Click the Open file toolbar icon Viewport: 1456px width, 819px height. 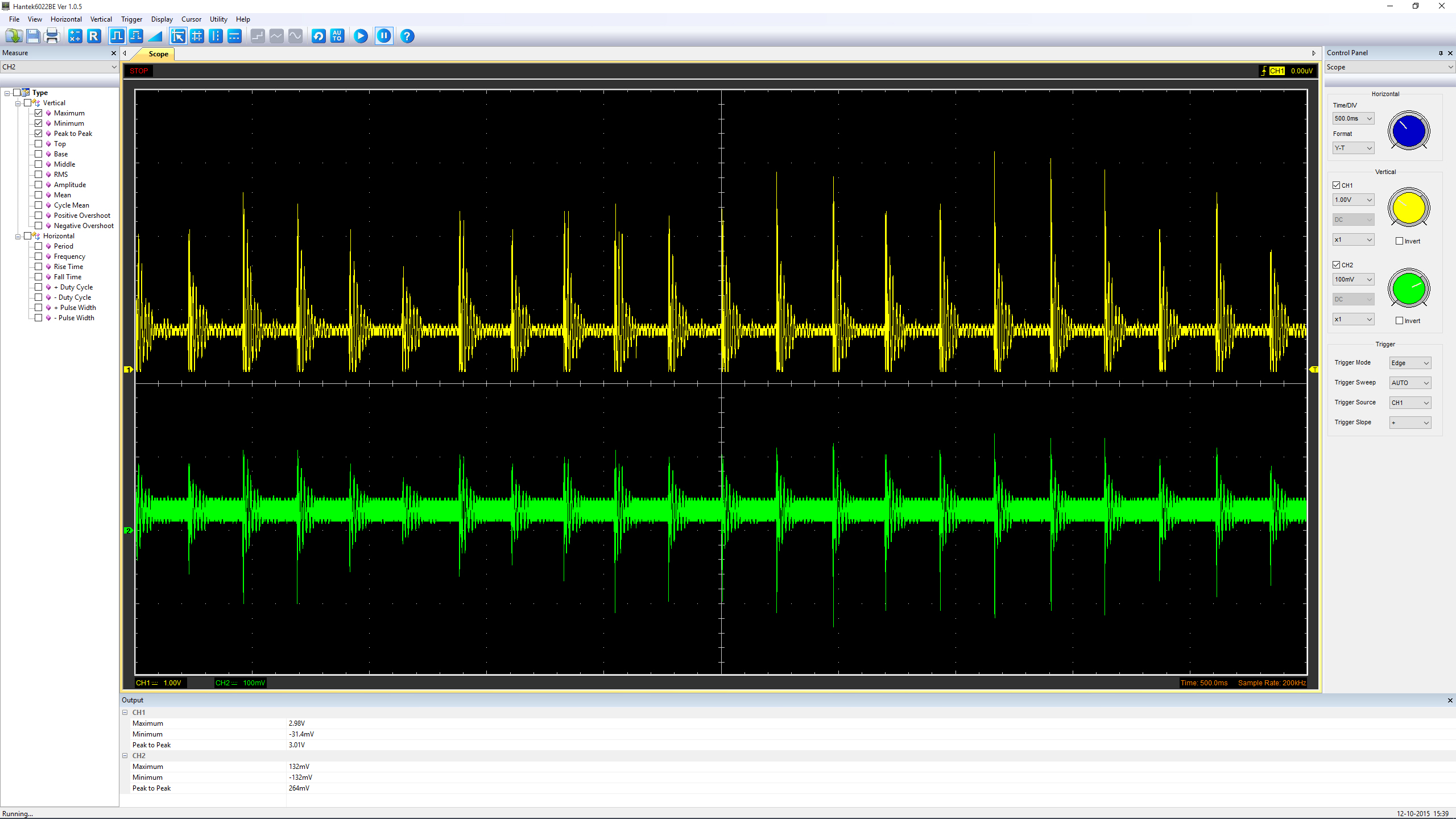pos(14,36)
